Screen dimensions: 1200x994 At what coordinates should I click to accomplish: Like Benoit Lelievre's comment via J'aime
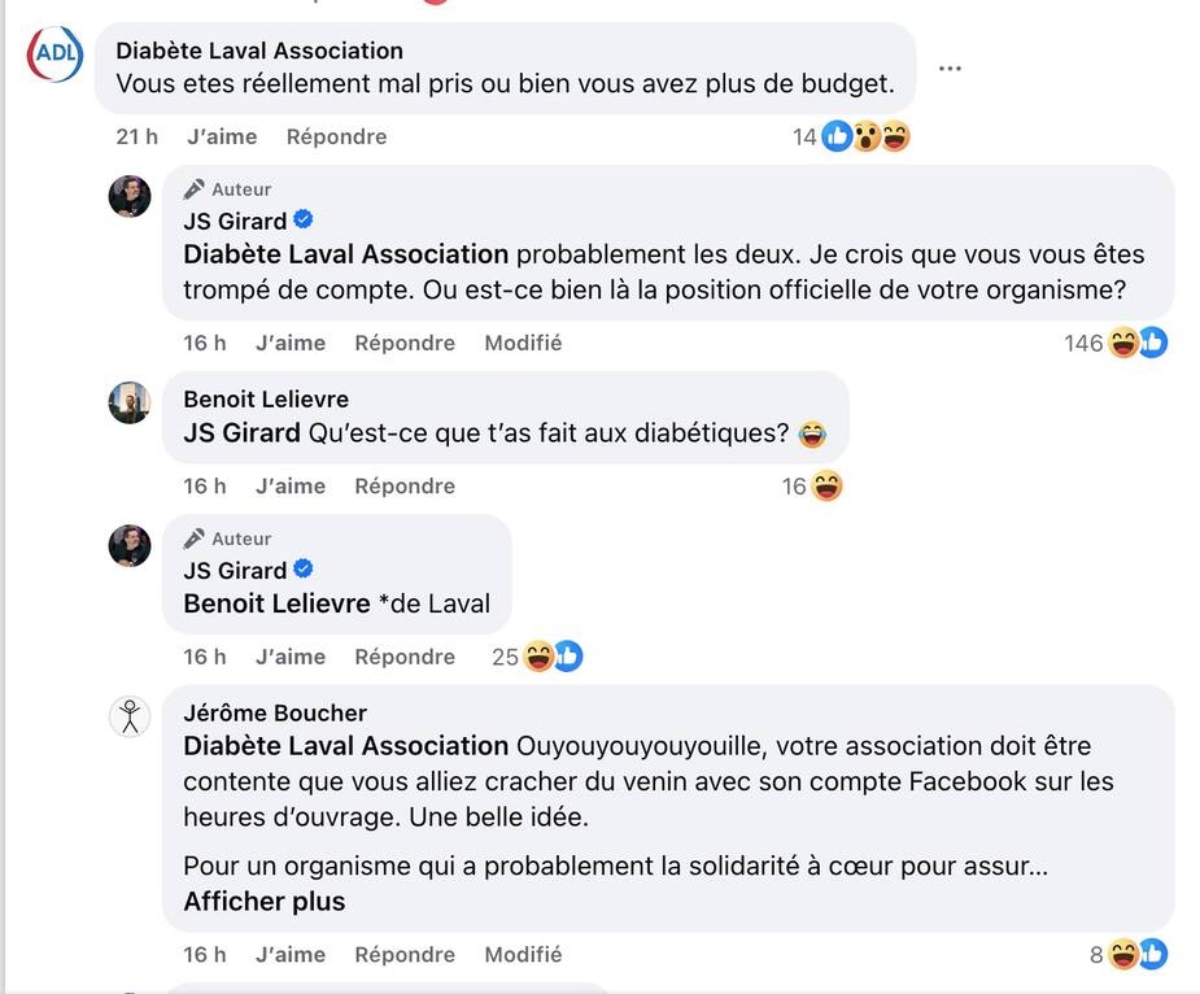click(x=290, y=486)
